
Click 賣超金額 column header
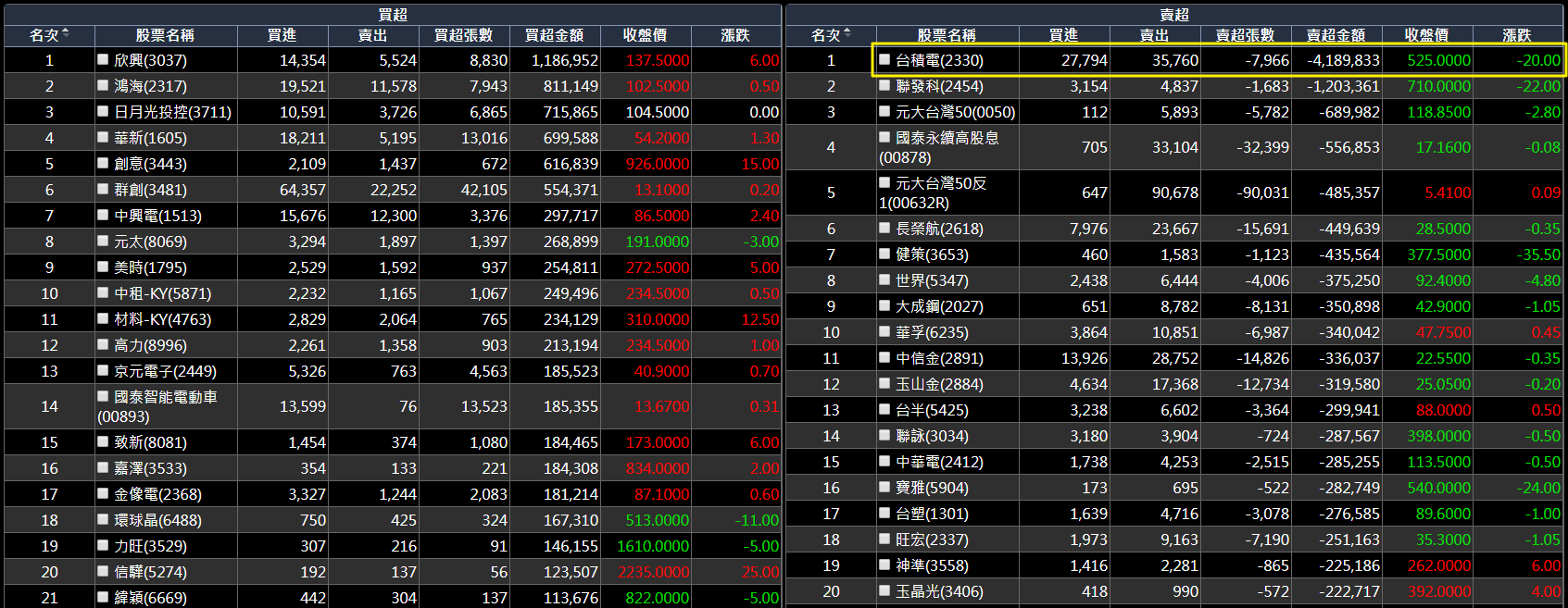(x=1336, y=35)
